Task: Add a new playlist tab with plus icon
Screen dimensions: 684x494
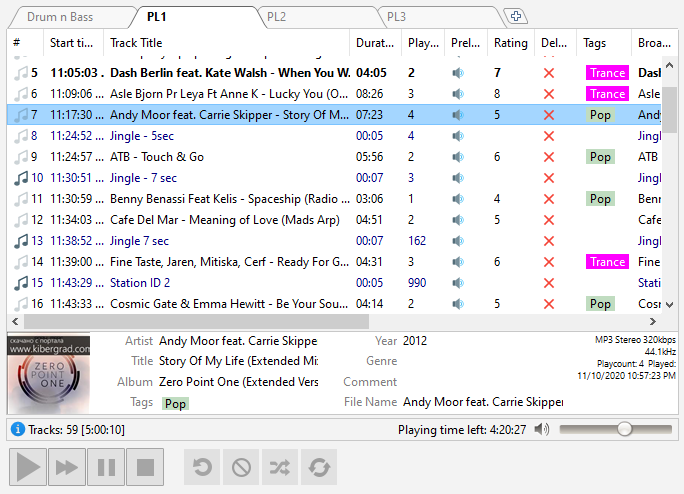Action: coord(516,17)
